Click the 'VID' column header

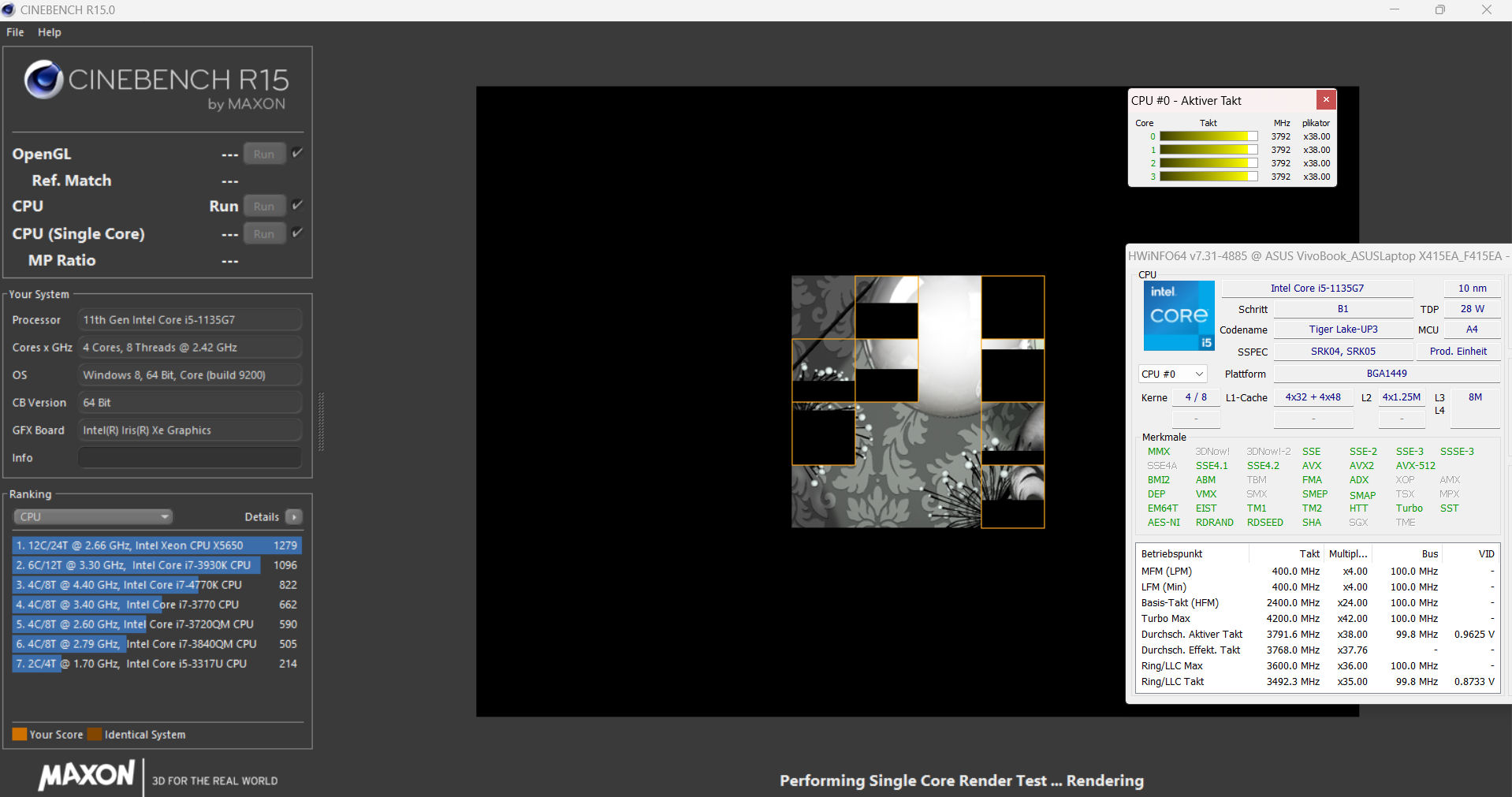pos(1486,554)
